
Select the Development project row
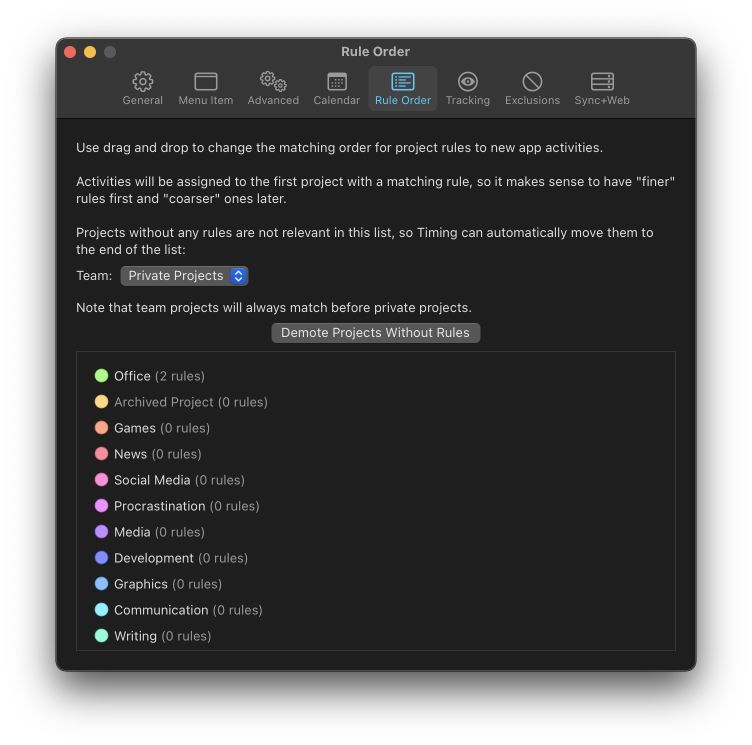click(x=180, y=558)
